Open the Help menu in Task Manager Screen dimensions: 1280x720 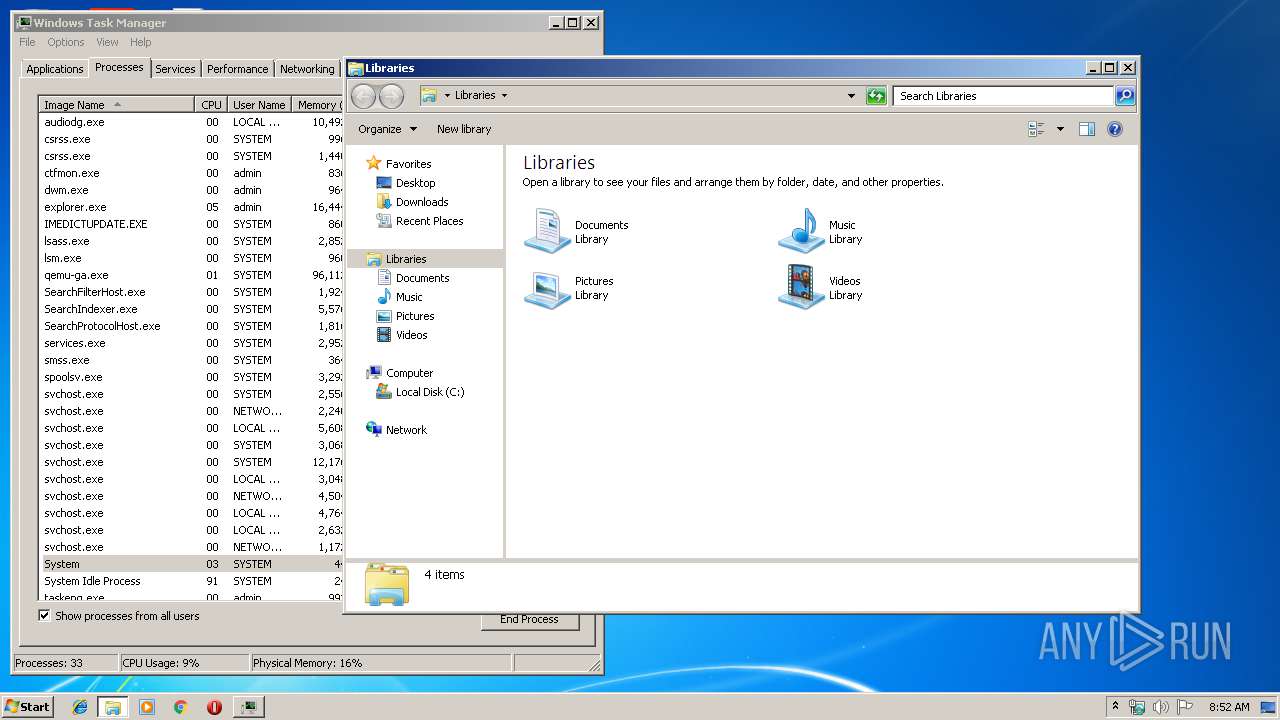tap(141, 42)
